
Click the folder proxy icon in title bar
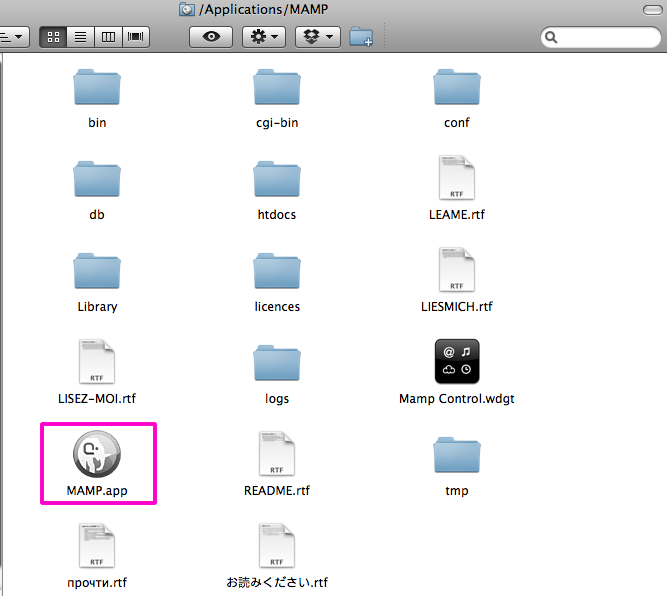click(187, 9)
